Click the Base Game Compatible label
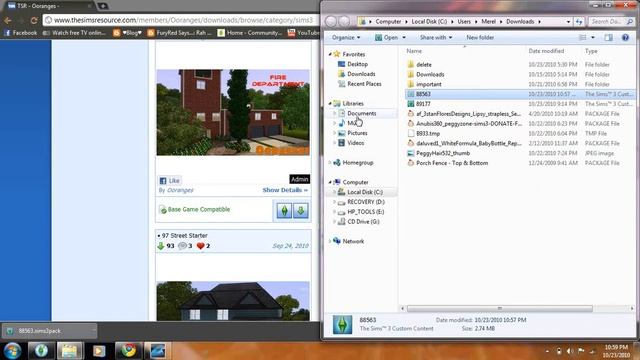 click(x=199, y=209)
